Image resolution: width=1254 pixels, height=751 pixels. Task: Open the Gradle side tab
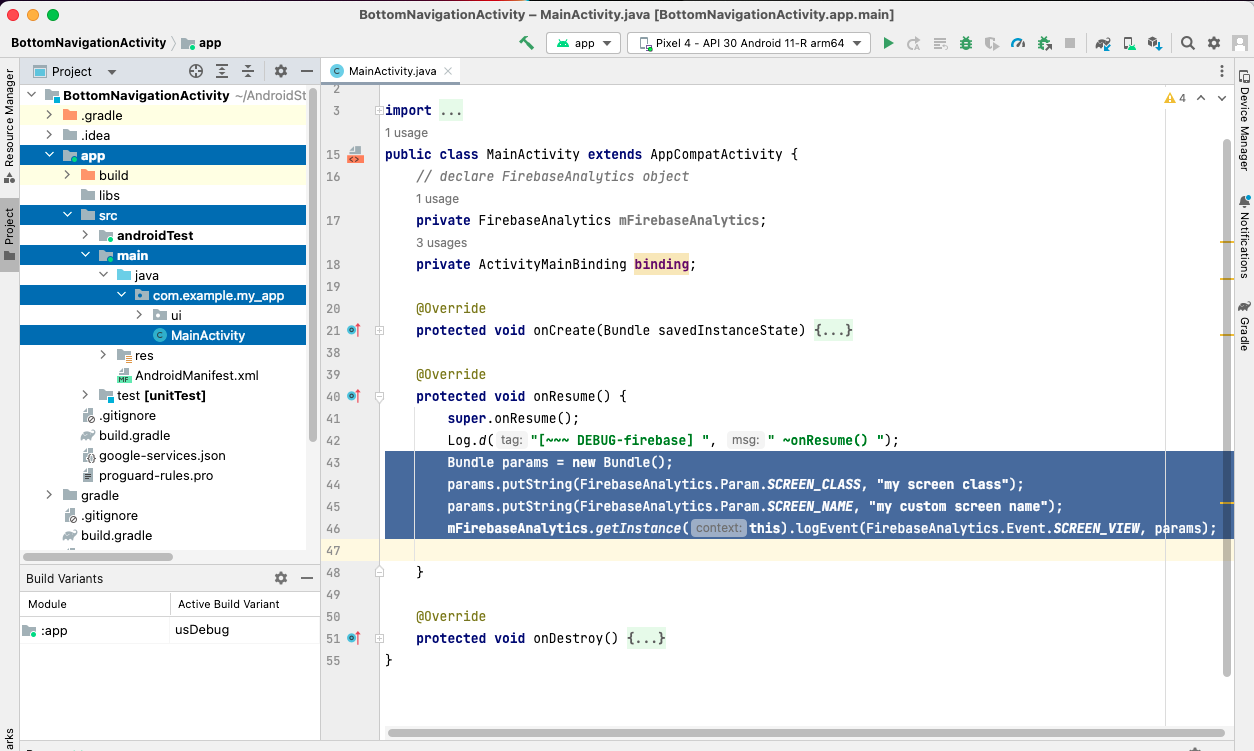(x=1244, y=325)
